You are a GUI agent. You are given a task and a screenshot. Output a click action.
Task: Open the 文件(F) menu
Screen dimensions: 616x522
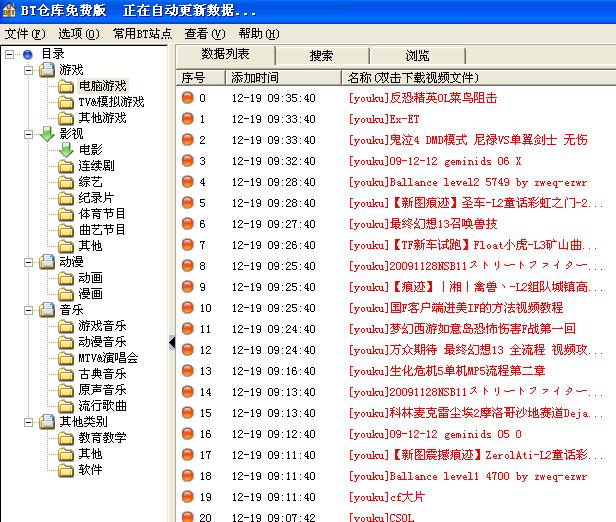pos(25,34)
